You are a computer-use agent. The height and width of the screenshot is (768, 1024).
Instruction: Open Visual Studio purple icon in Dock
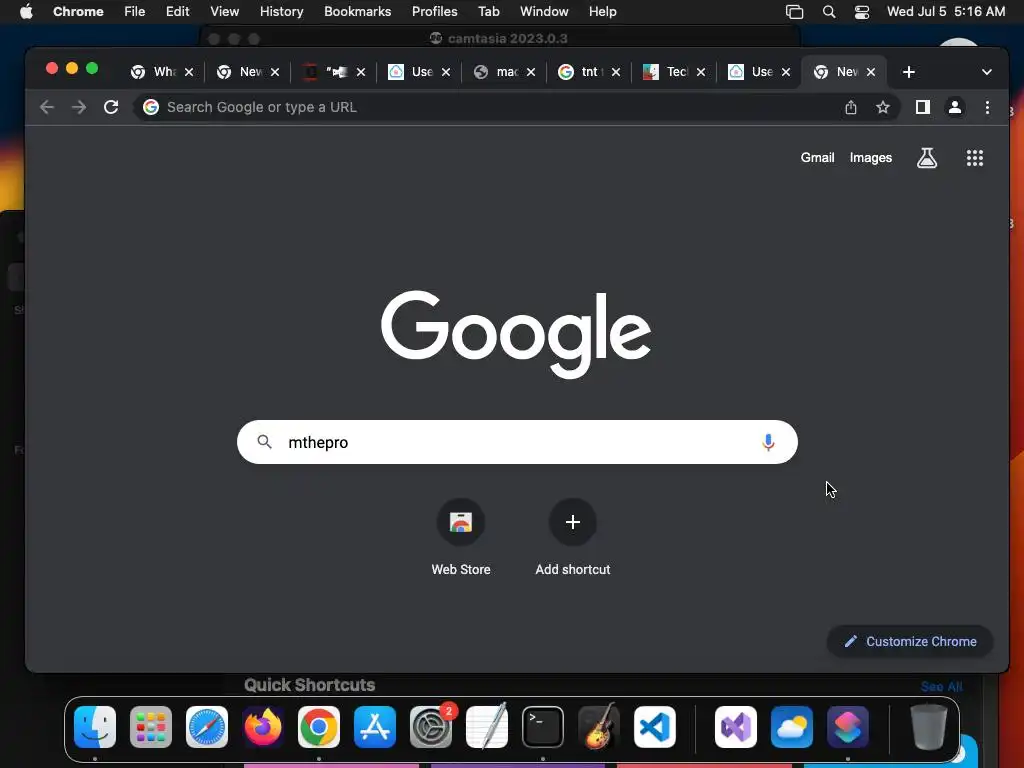[x=736, y=727]
